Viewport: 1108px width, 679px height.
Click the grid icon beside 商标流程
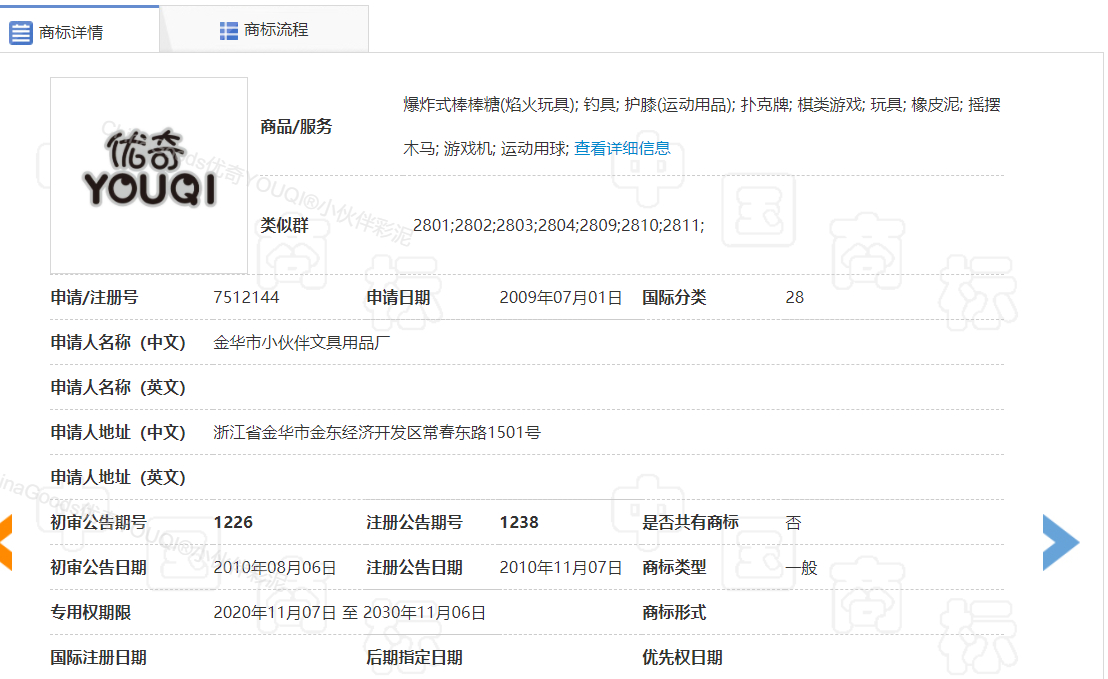[x=229, y=30]
